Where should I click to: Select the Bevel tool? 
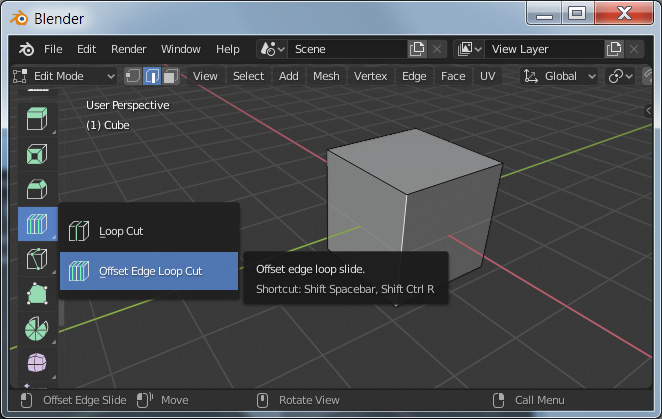pos(37,189)
